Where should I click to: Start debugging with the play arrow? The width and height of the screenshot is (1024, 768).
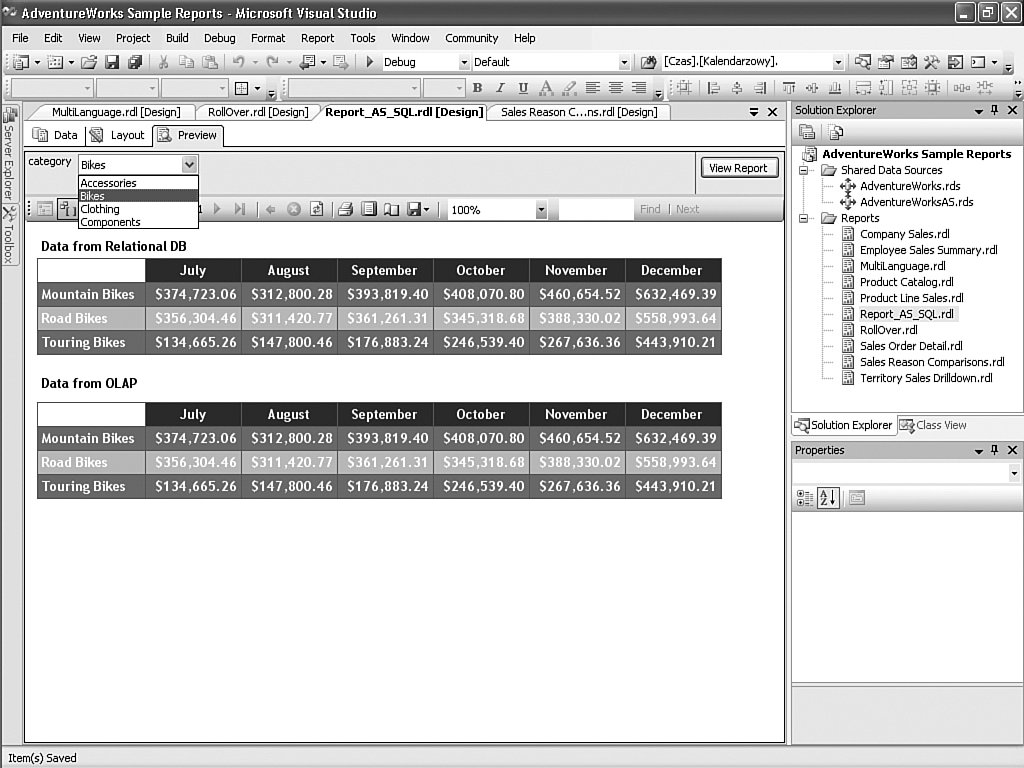click(x=370, y=62)
